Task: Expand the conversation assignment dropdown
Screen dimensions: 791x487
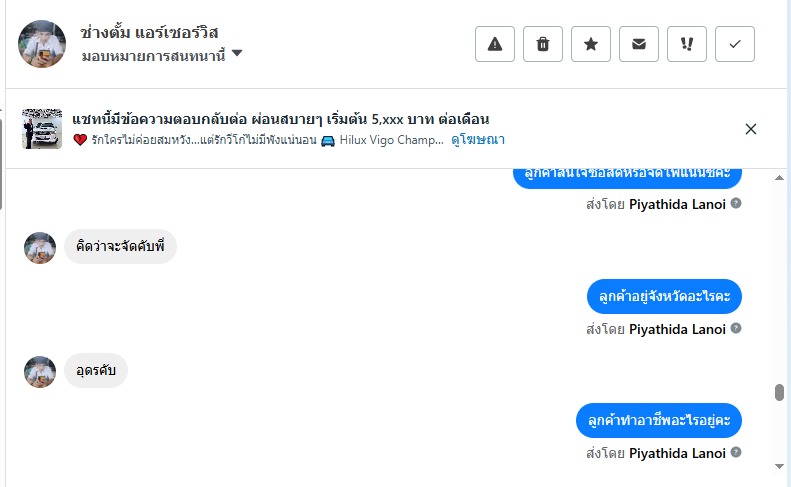Action: (x=237, y=54)
